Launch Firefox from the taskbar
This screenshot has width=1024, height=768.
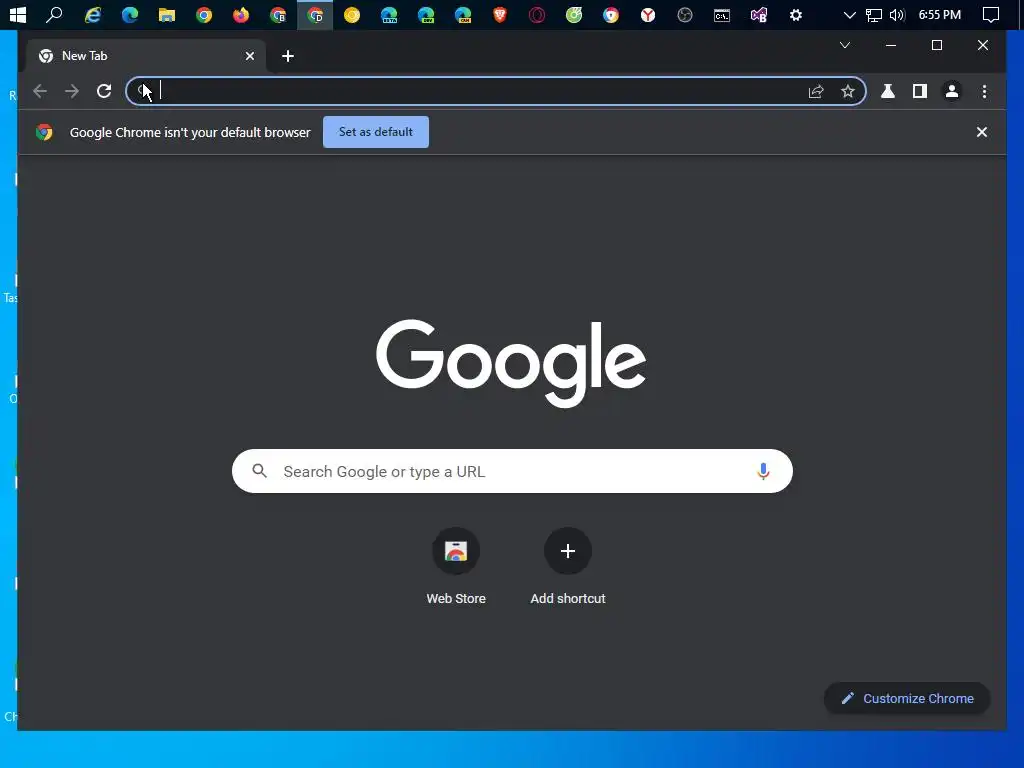240,14
